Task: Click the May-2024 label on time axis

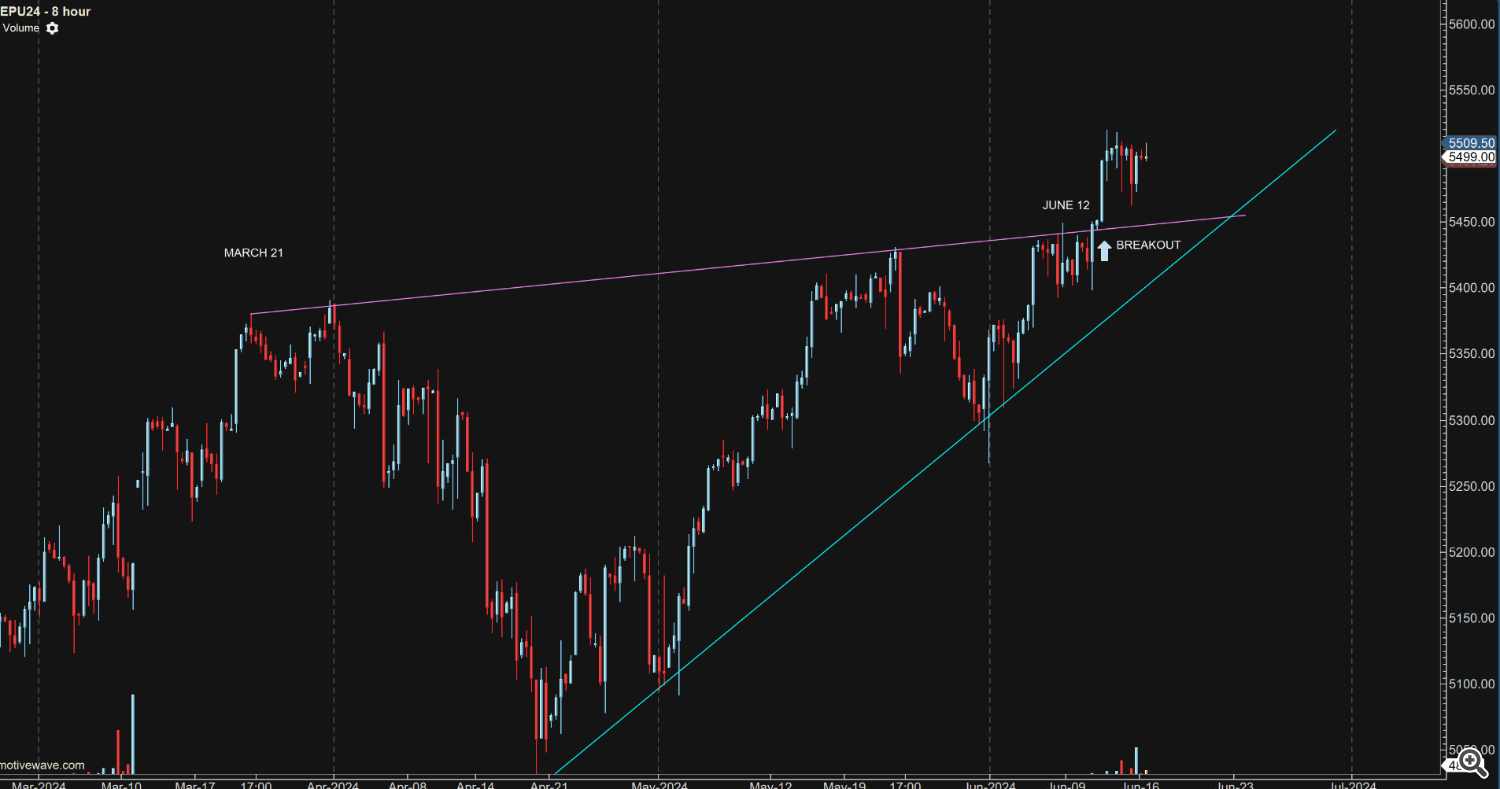Action: 658,783
